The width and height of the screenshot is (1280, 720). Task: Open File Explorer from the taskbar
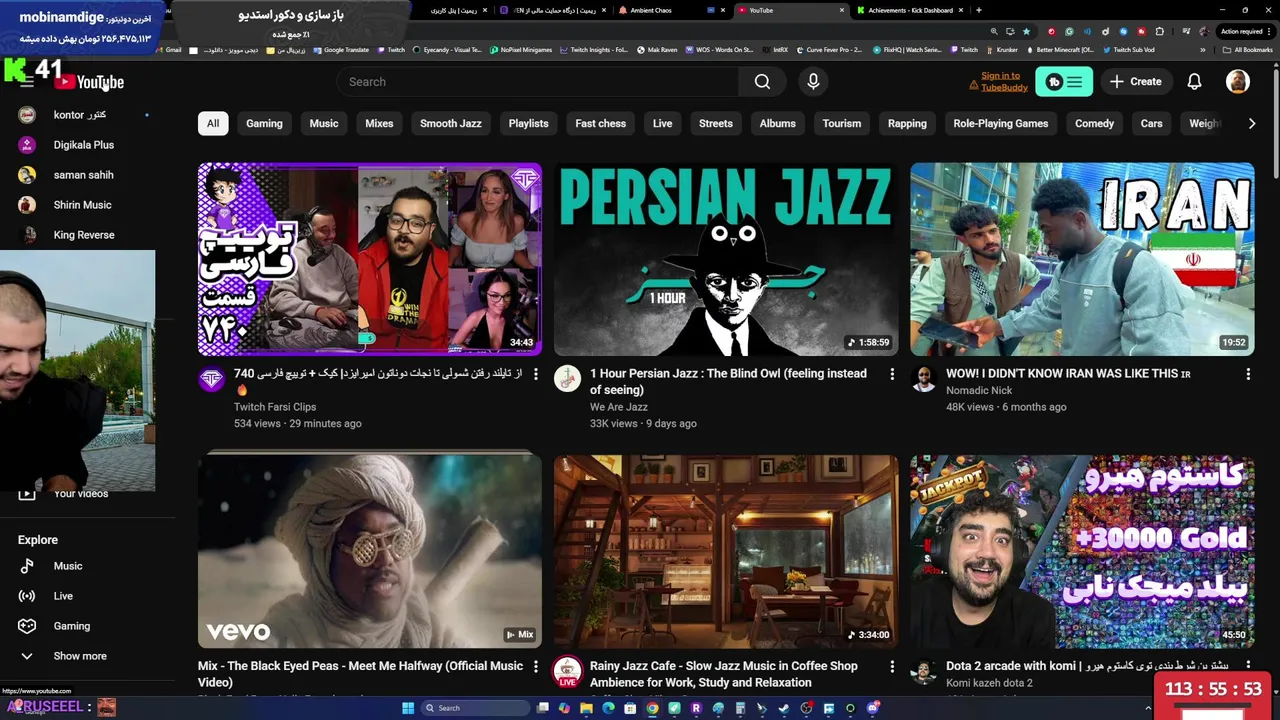pyautogui.click(x=586, y=708)
